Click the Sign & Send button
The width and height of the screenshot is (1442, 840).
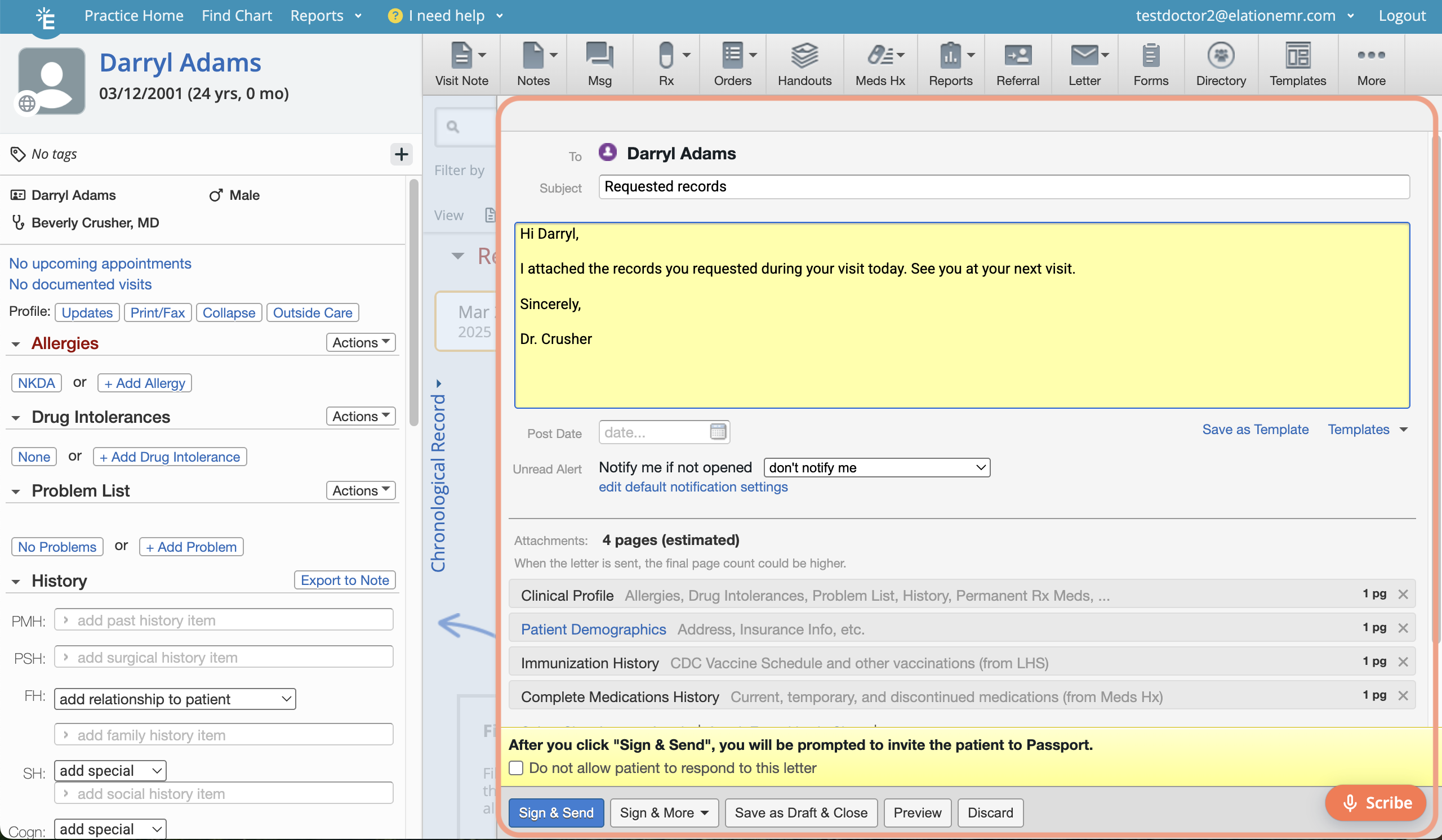555,812
